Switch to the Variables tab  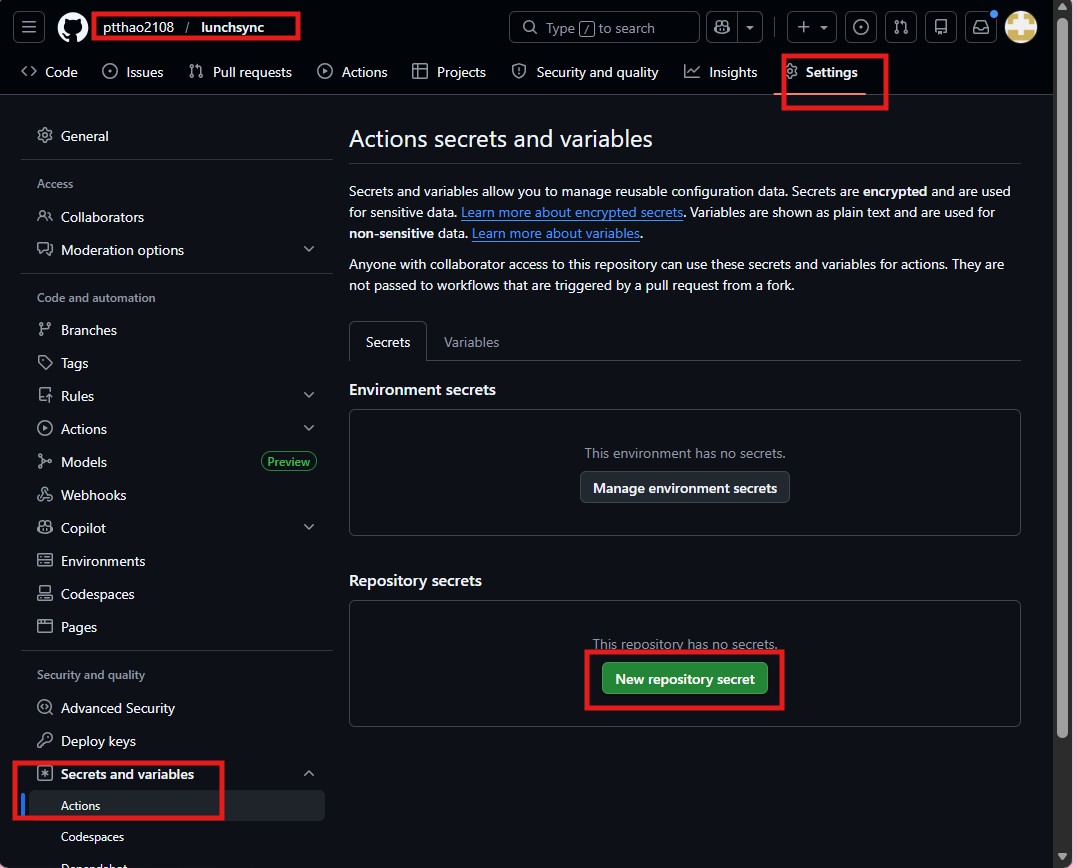point(471,342)
